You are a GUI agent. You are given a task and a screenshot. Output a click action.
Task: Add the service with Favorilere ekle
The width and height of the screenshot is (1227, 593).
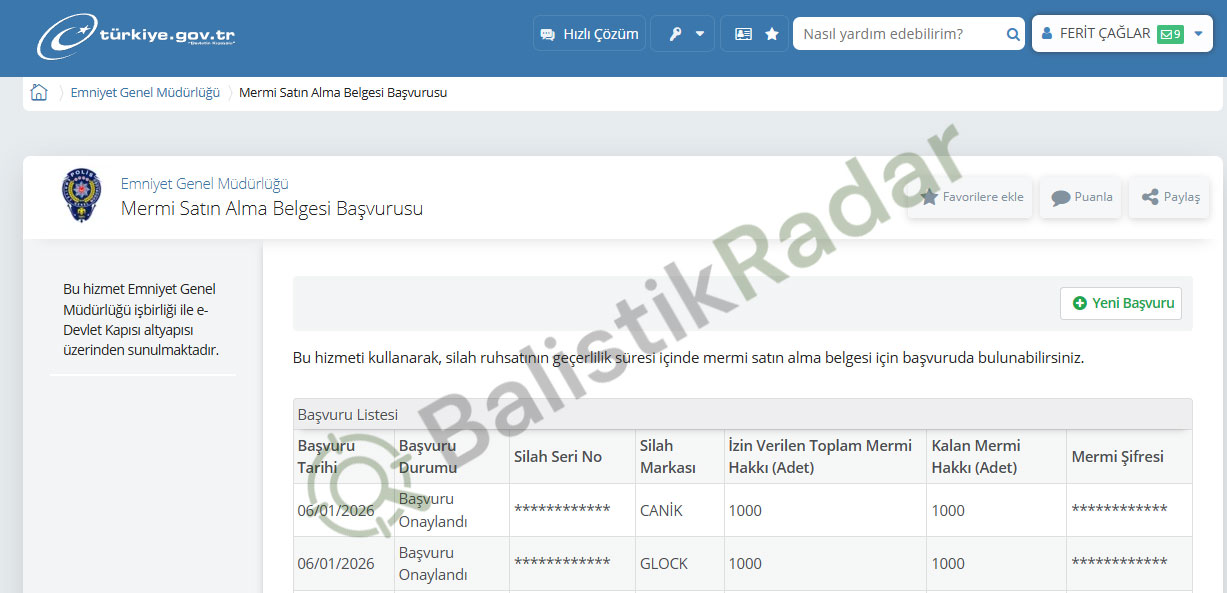tap(971, 197)
